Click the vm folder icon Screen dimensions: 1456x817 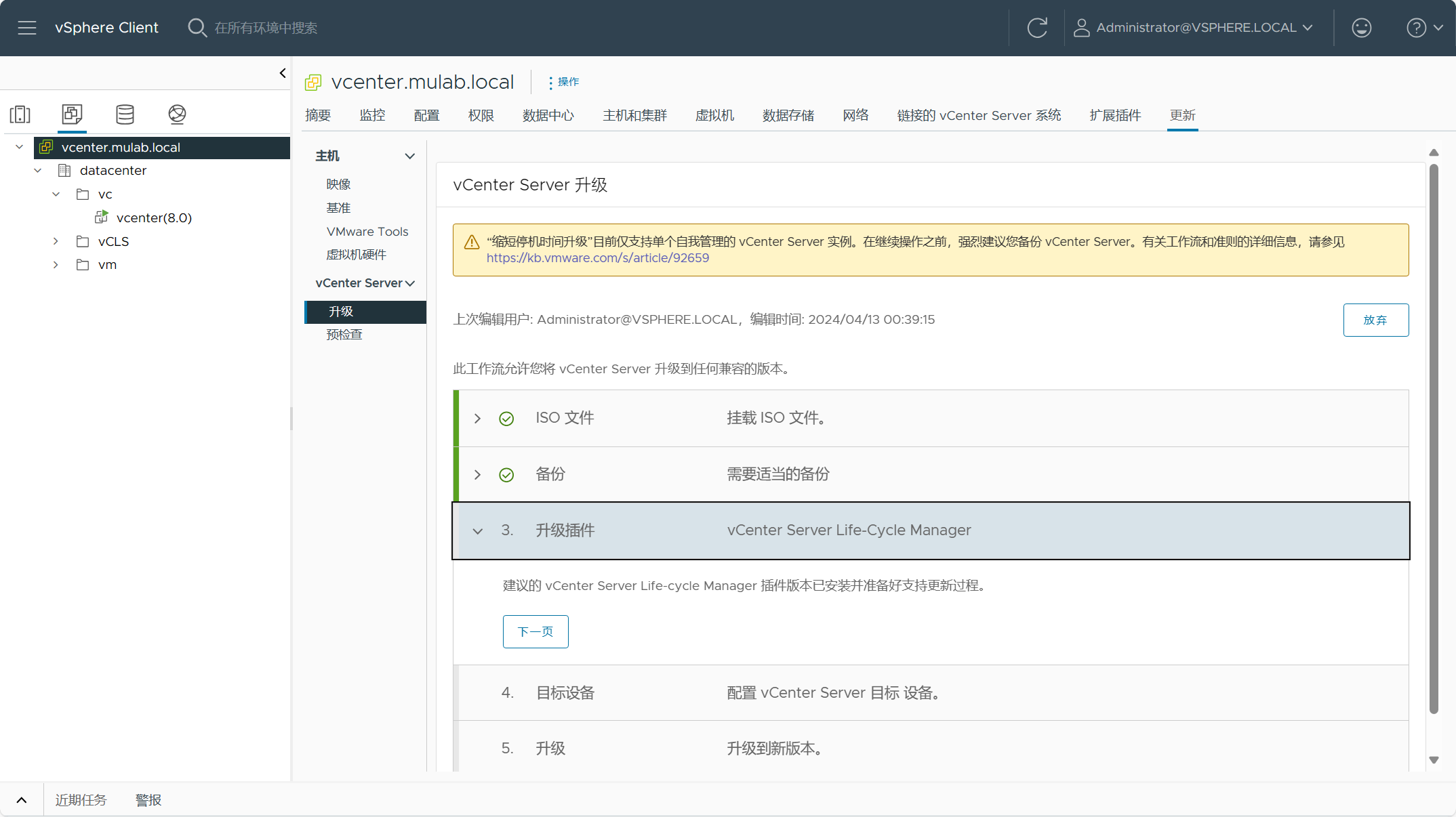click(83, 265)
